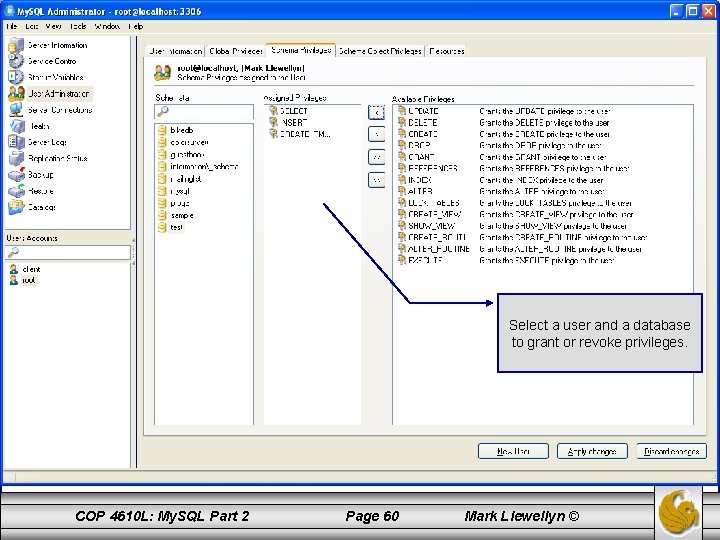Click DELETE available privilege icon
This screenshot has width=720, height=540.
click(x=402, y=122)
